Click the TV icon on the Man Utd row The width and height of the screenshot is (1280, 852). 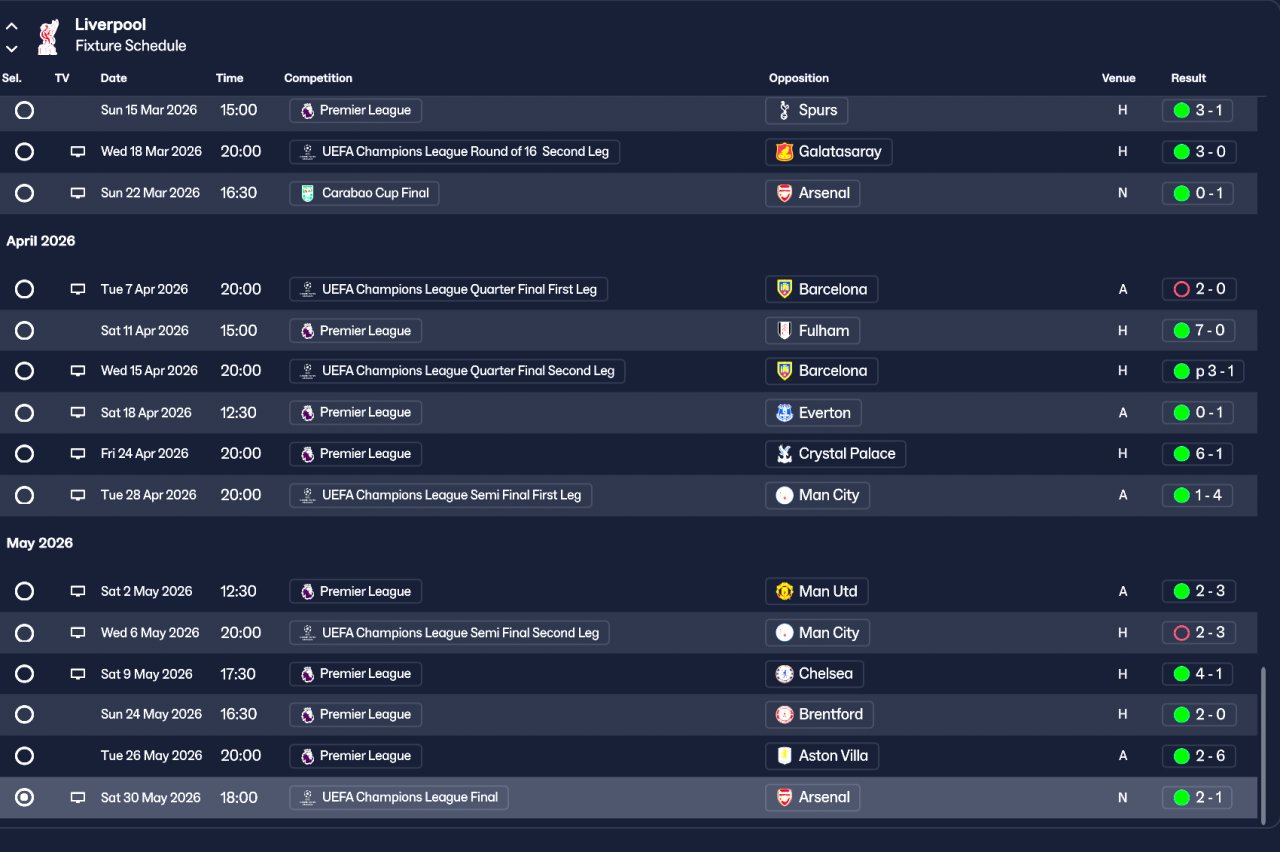click(x=78, y=592)
